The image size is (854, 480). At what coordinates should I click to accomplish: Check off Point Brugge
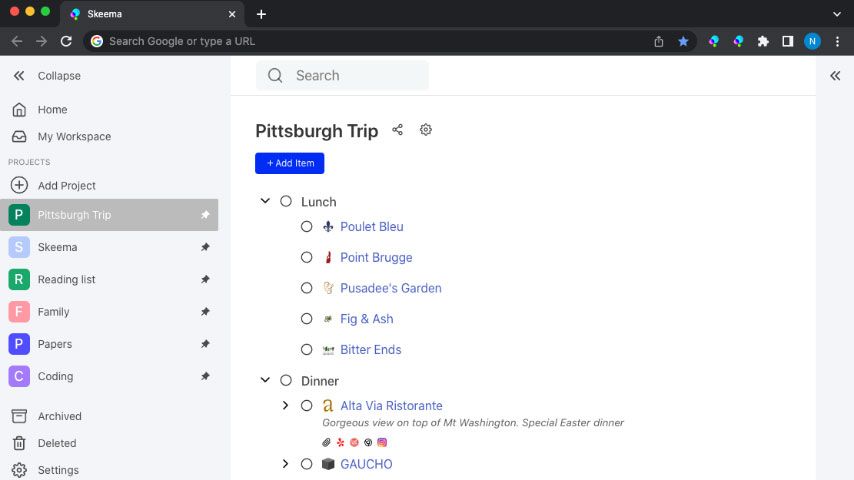pyautogui.click(x=307, y=257)
